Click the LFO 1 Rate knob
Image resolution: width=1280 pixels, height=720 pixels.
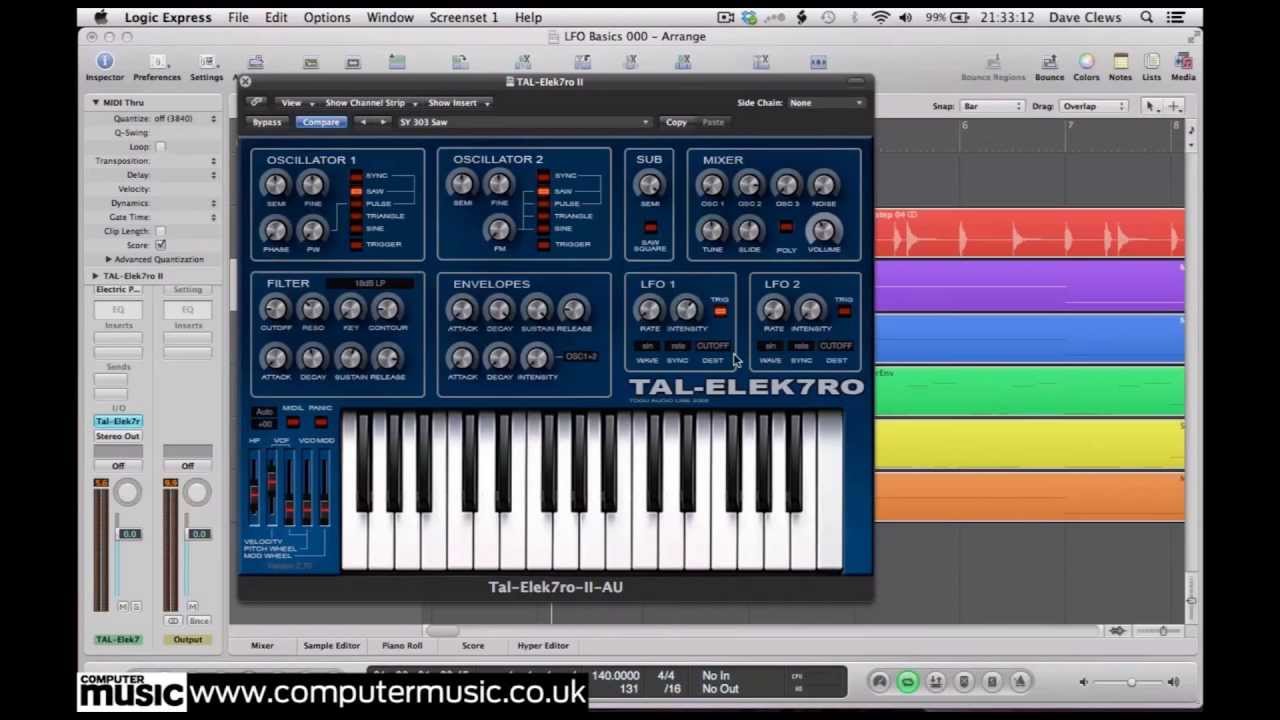point(649,309)
